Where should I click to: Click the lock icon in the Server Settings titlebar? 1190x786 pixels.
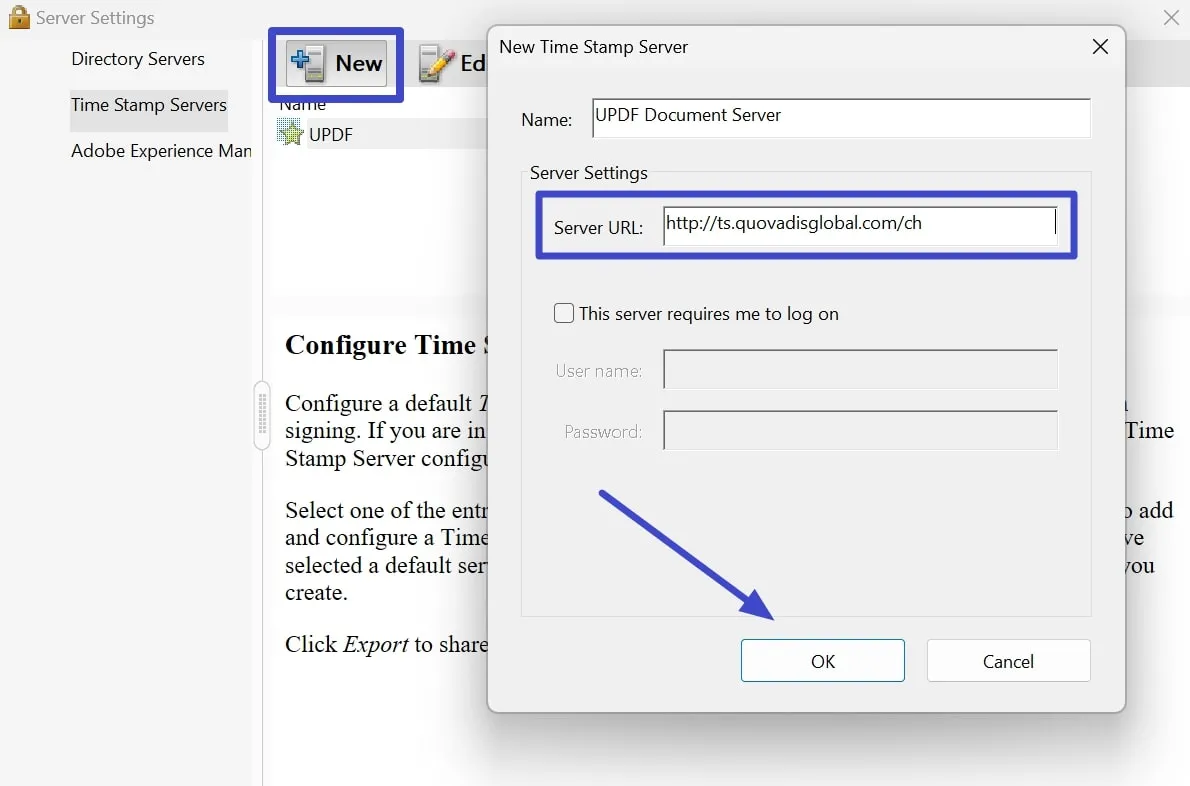(17, 17)
